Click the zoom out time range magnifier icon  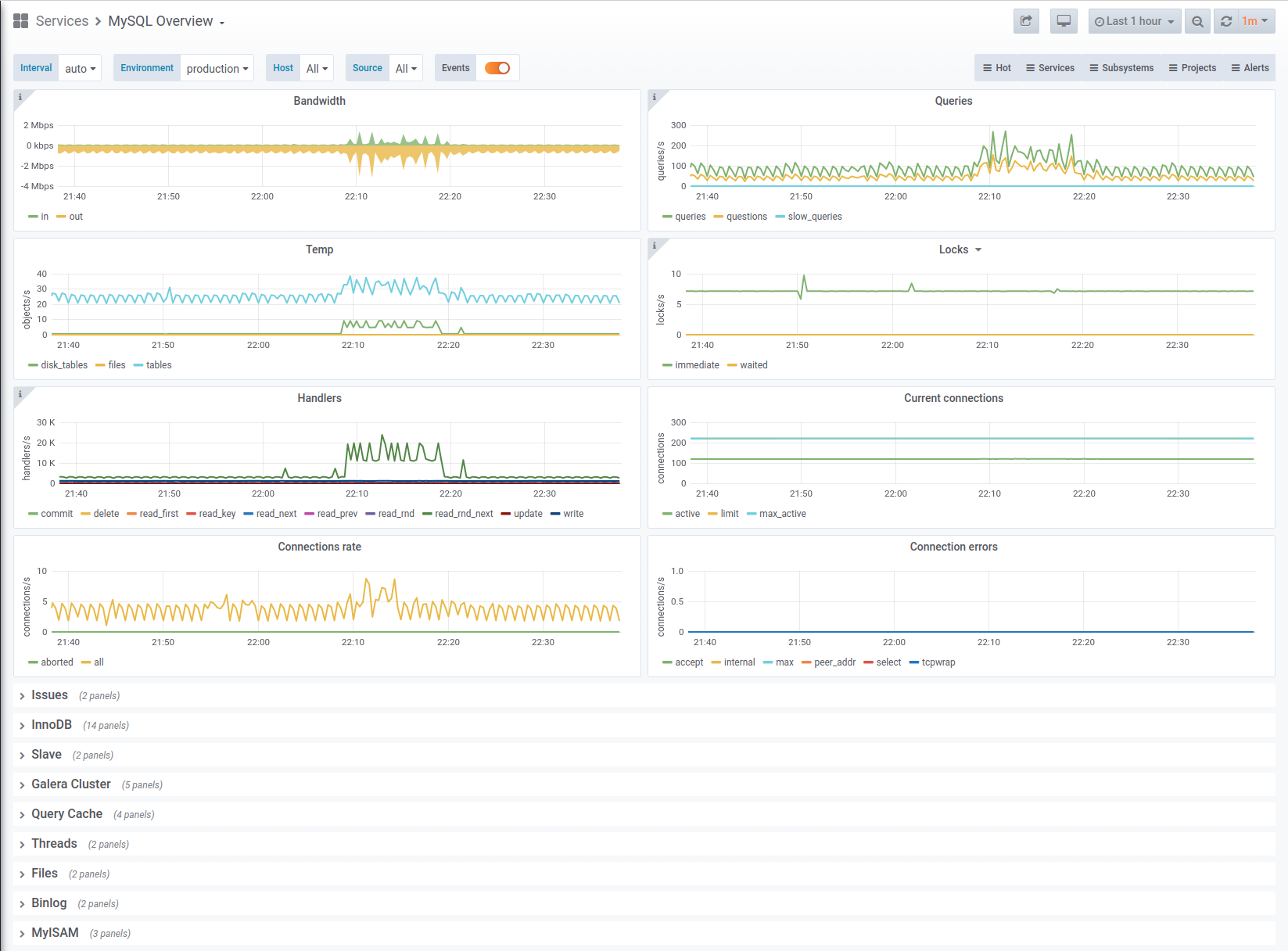pos(1197,21)
